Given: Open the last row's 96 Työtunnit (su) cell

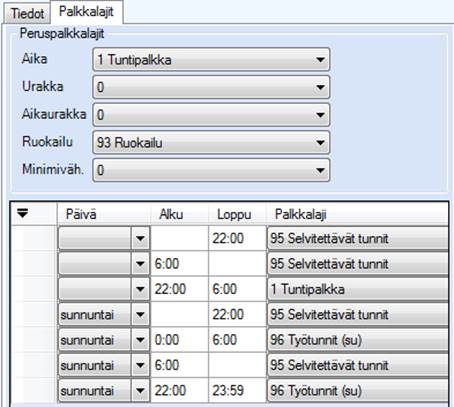Looking at the screenshot, I should (x=358, y=390).
